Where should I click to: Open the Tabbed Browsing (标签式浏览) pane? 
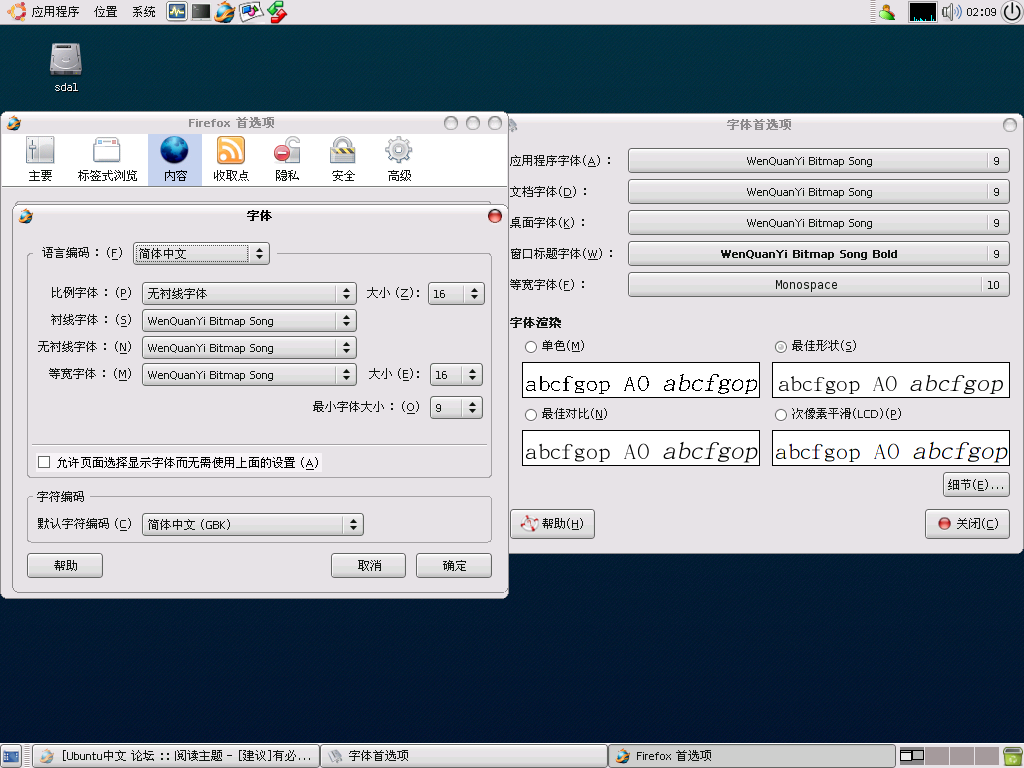pos(107,160)
